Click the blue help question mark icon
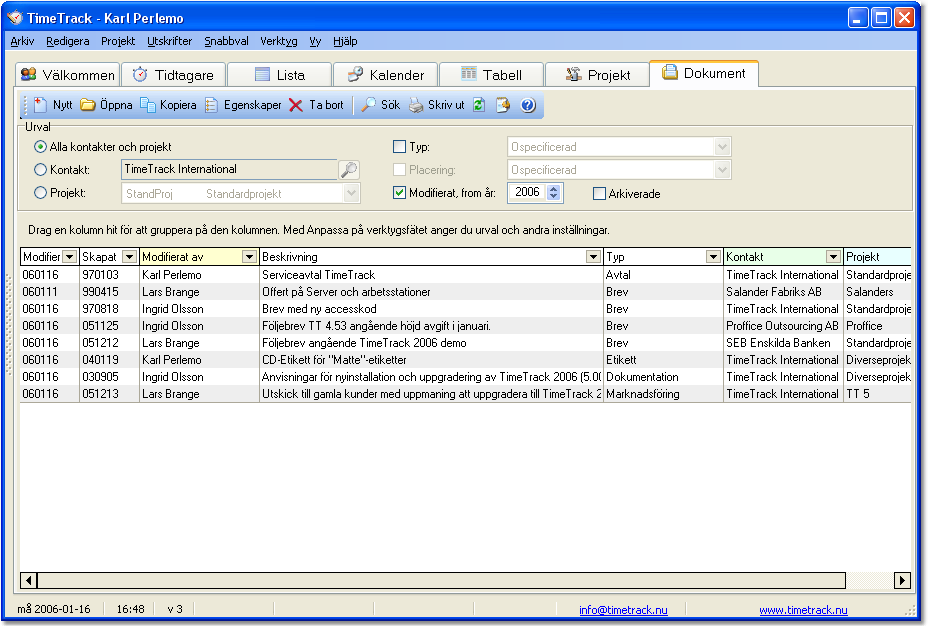Screen dimensions: 928x628 tap(528, 105)
